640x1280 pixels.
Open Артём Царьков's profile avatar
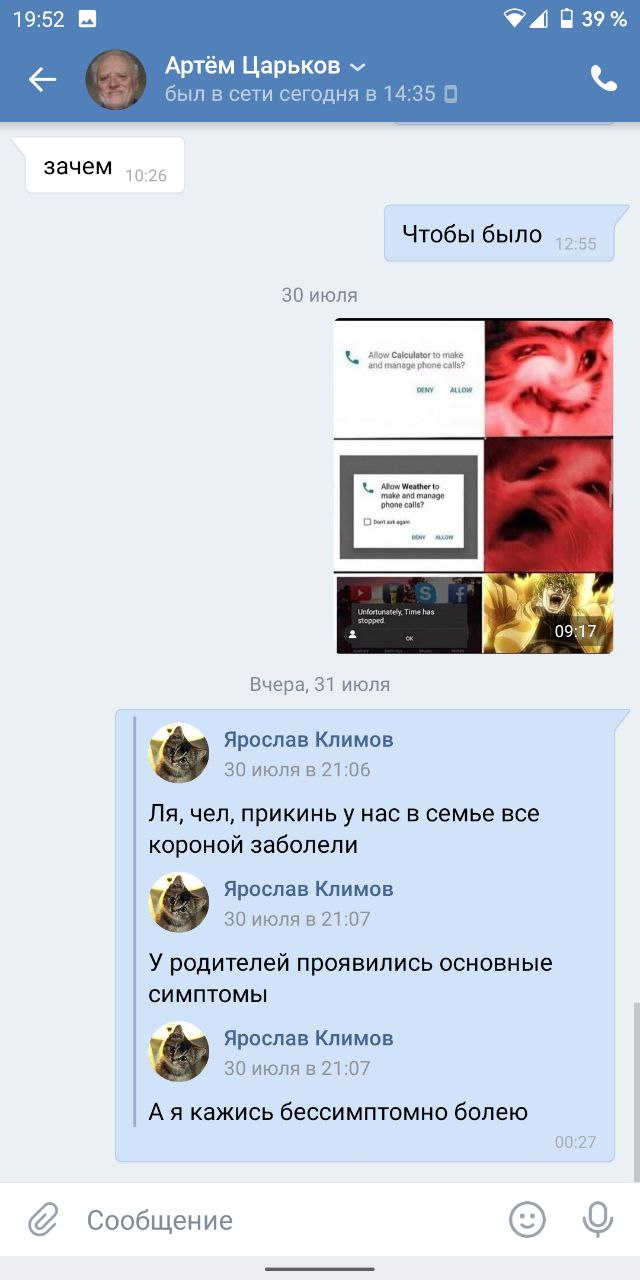(116, 80)
